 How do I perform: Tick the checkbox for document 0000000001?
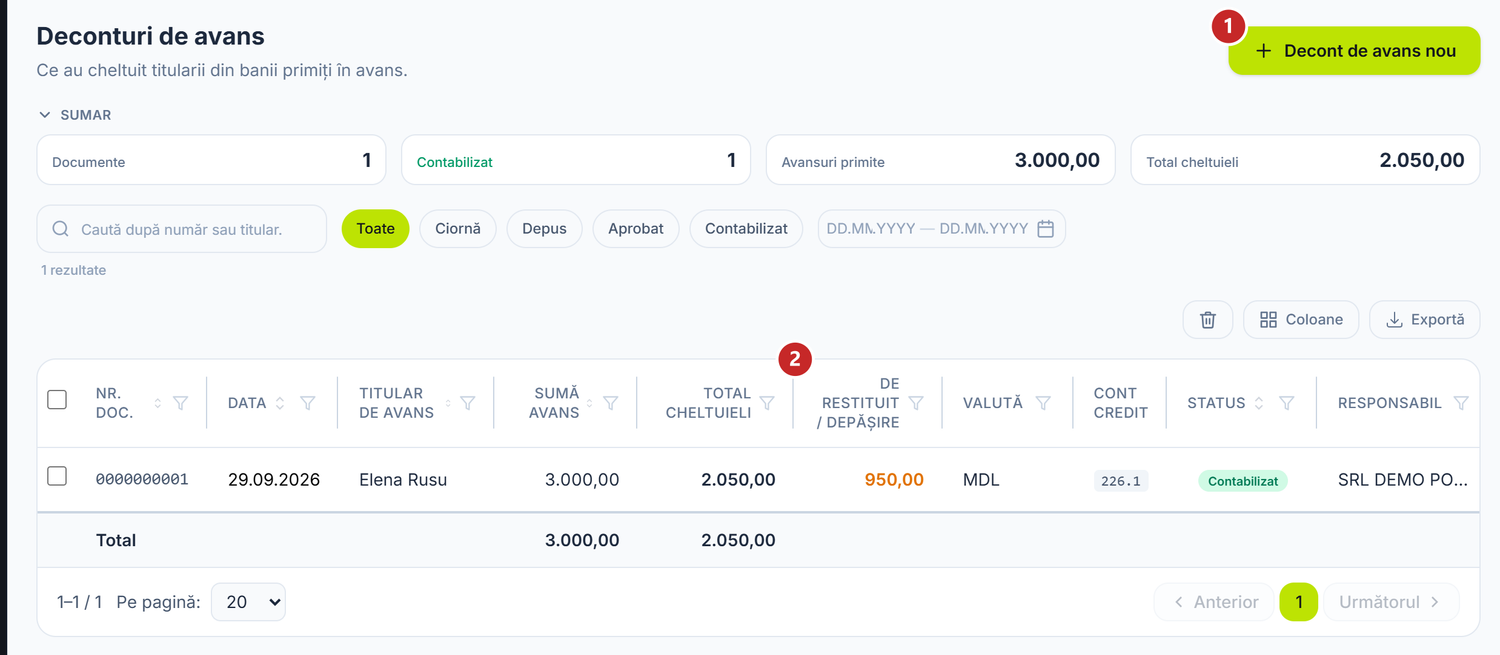57,476
